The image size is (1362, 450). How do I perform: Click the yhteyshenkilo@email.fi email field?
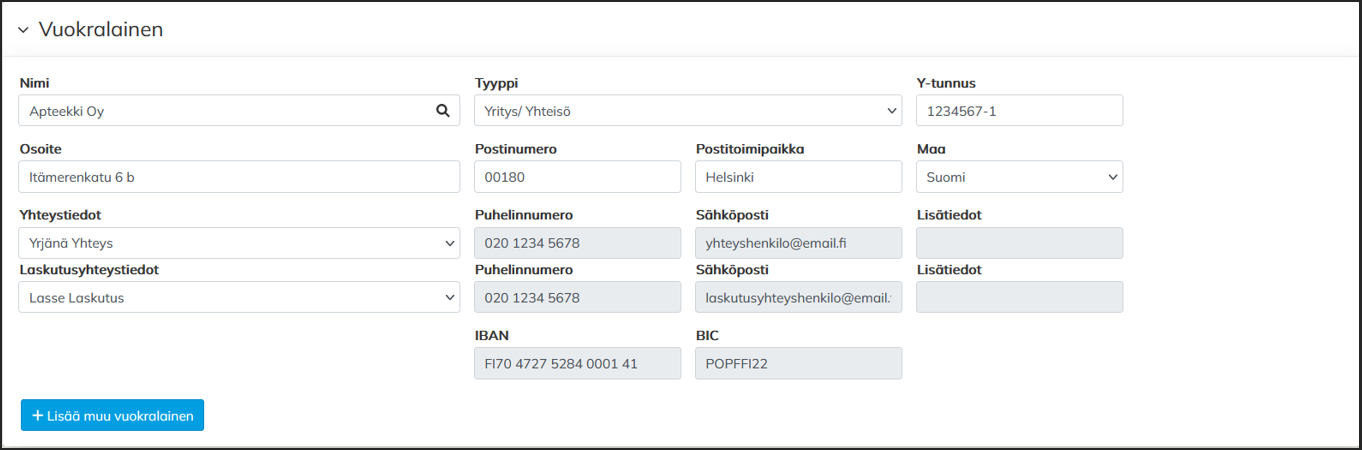798,243
